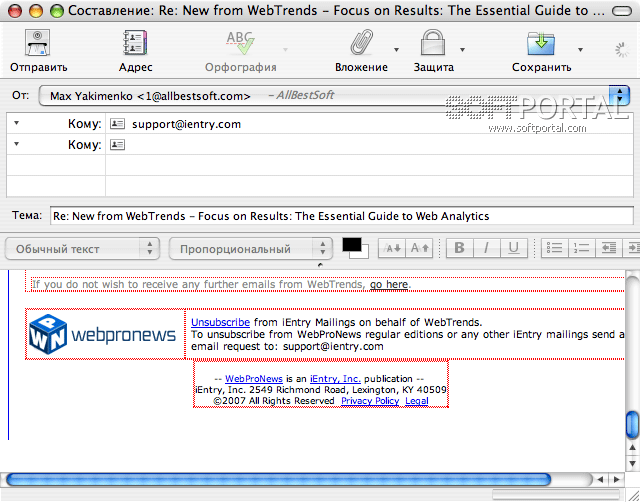Click the '©2007 All Rights Reserved' text
This screenshot has height=502, width=640.
pos(274,401)
